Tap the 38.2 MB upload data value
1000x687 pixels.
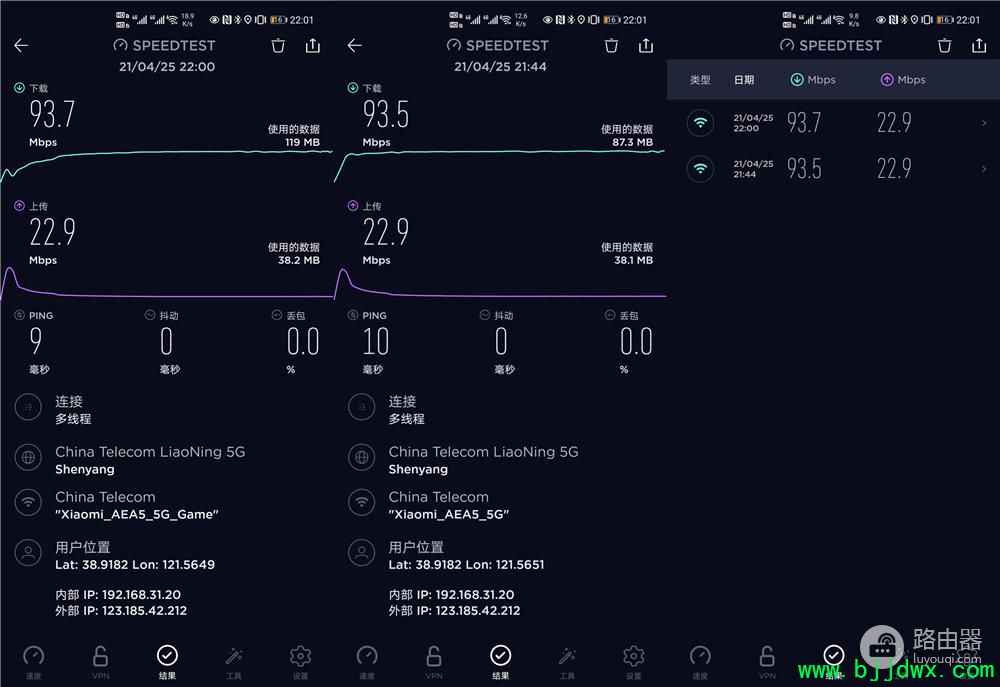click(x=299, y=260)
